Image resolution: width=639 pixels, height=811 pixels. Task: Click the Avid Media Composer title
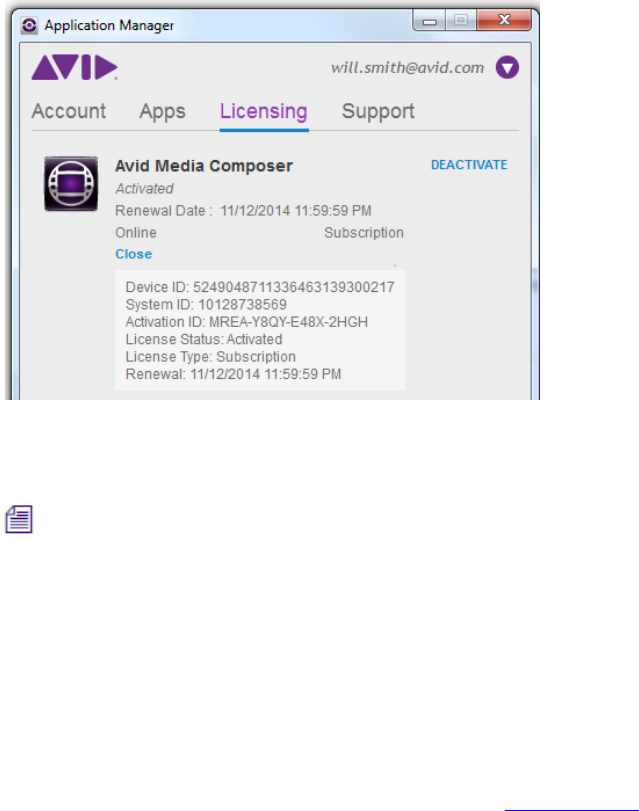[204, 166]
